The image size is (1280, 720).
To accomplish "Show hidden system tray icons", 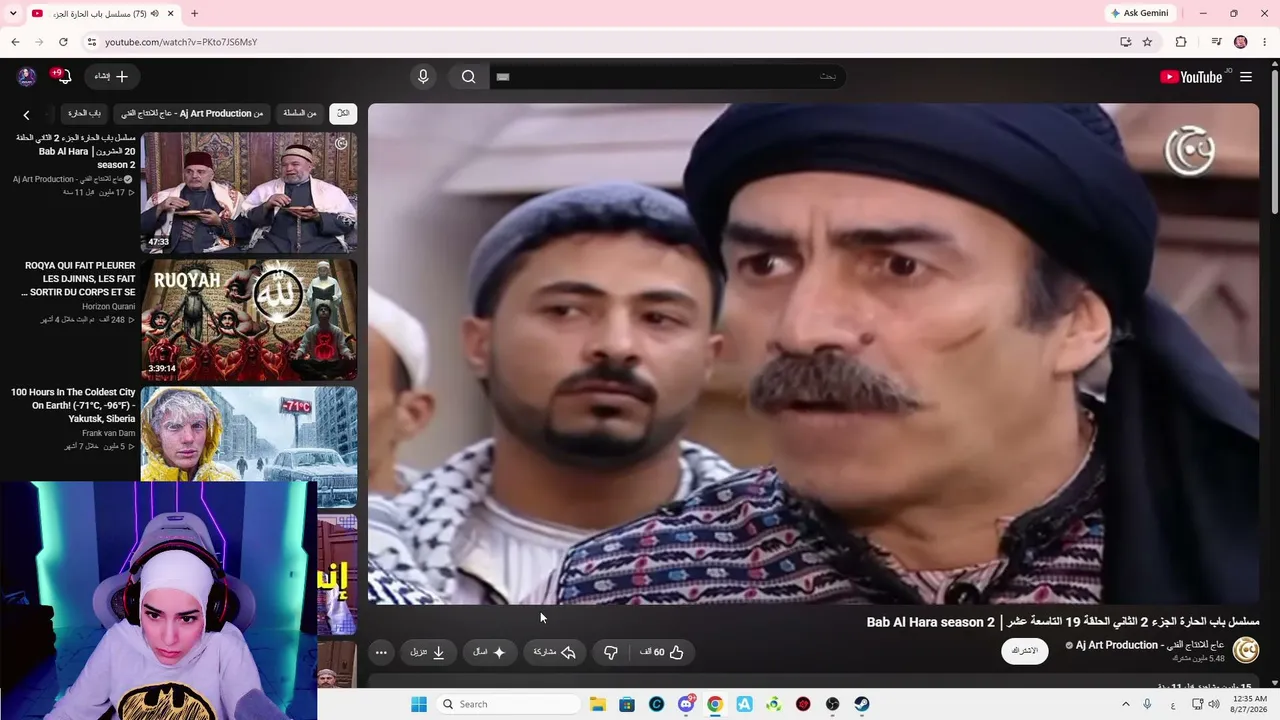I will pos(1125,704).
